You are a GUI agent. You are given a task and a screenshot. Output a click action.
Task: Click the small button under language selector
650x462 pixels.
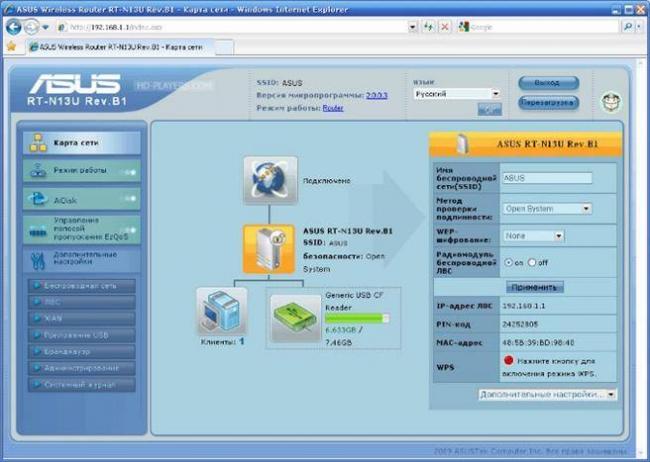(489, 110)
